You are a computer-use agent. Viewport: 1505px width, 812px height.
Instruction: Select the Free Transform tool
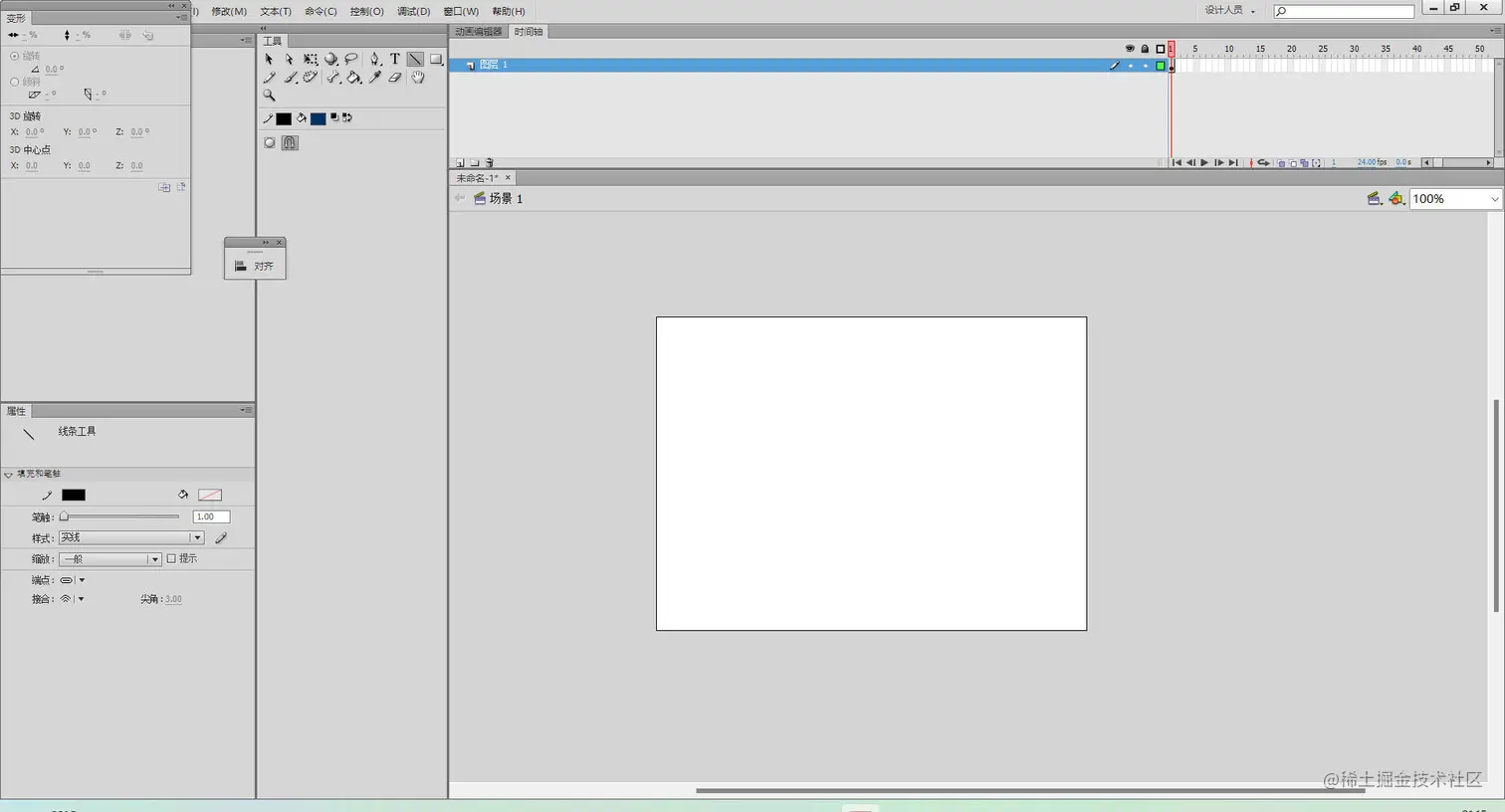(x=311, y=60)
